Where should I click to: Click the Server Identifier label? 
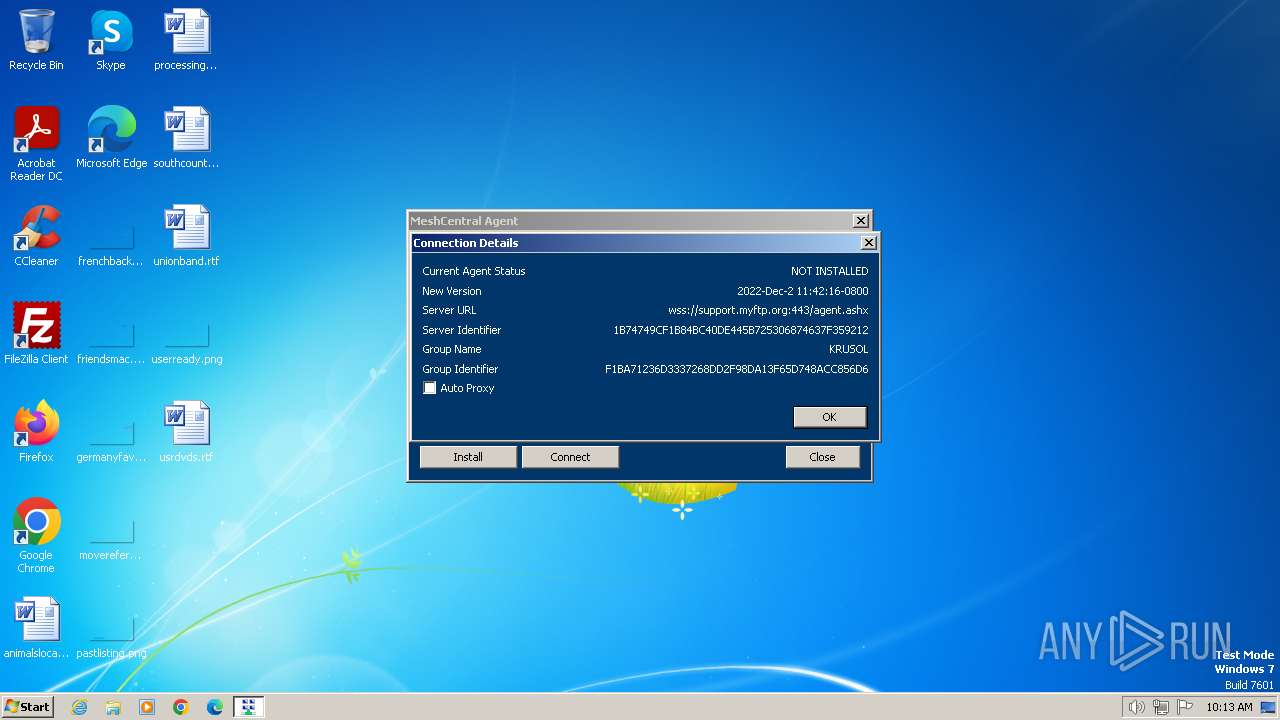click(461, 330)
